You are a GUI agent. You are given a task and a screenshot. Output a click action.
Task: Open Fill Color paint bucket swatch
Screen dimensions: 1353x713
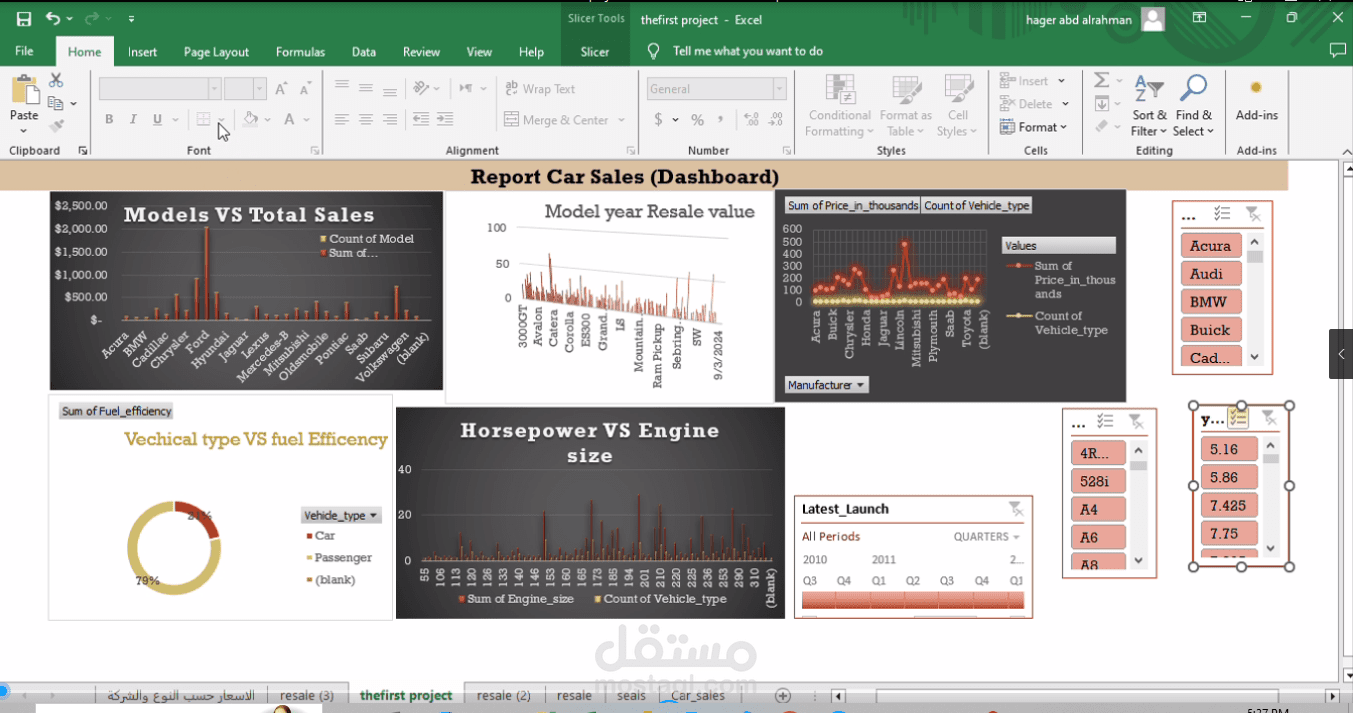[251, 120]
